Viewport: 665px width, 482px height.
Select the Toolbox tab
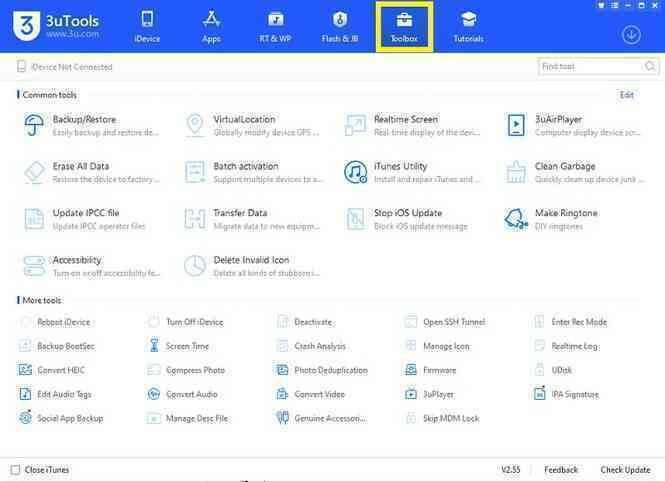point(404,27)
